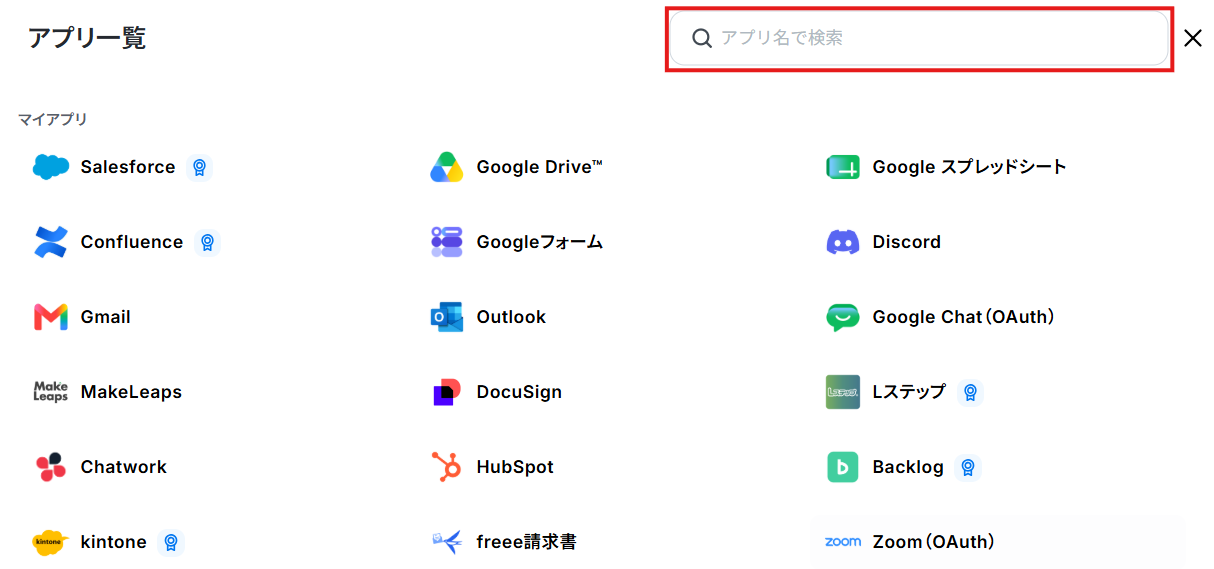Click the freee請求書 bird icon
This screenshot has width=1214, height=569.
(x=446, y=542)
